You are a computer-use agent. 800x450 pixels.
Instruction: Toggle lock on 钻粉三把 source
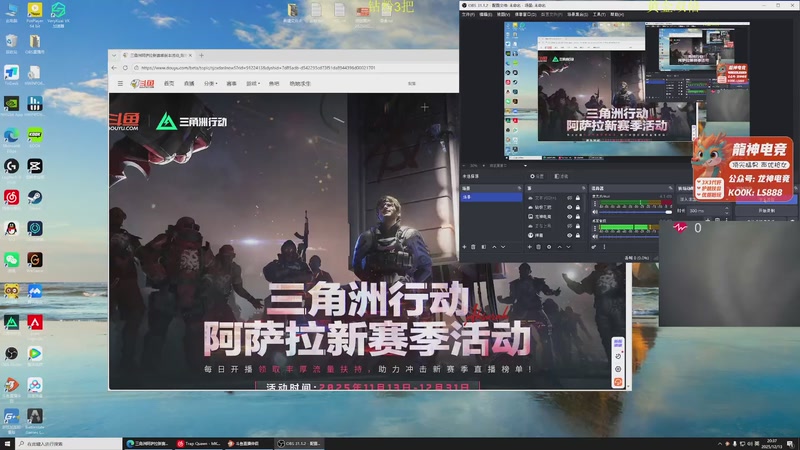[x=578, y=207]
